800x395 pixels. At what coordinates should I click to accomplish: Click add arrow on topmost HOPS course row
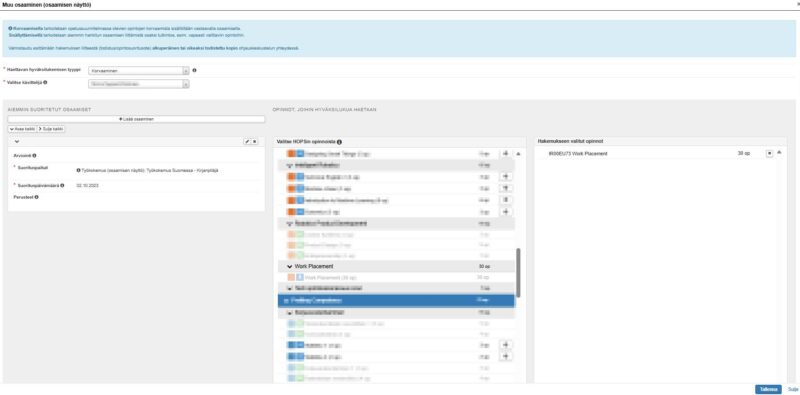[x=505, y=153]
